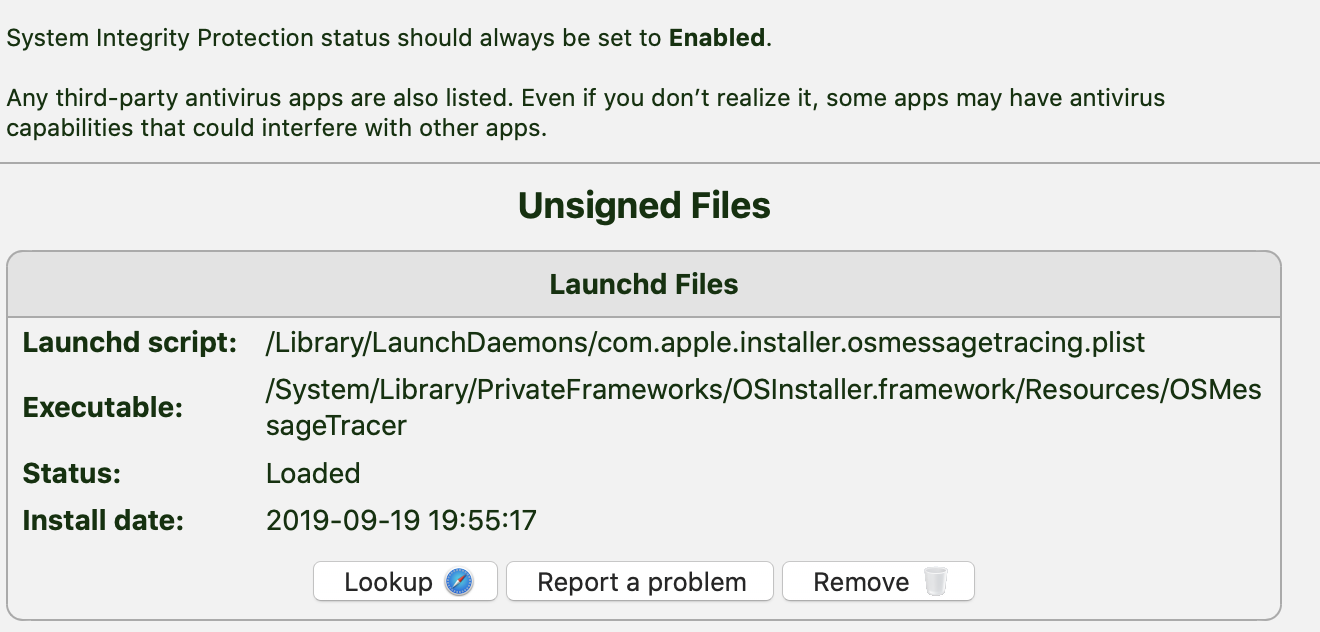This screenshot has width=1320, height=632.
Task: Click the trash can icon on Remove
Action: pos(935,582)
